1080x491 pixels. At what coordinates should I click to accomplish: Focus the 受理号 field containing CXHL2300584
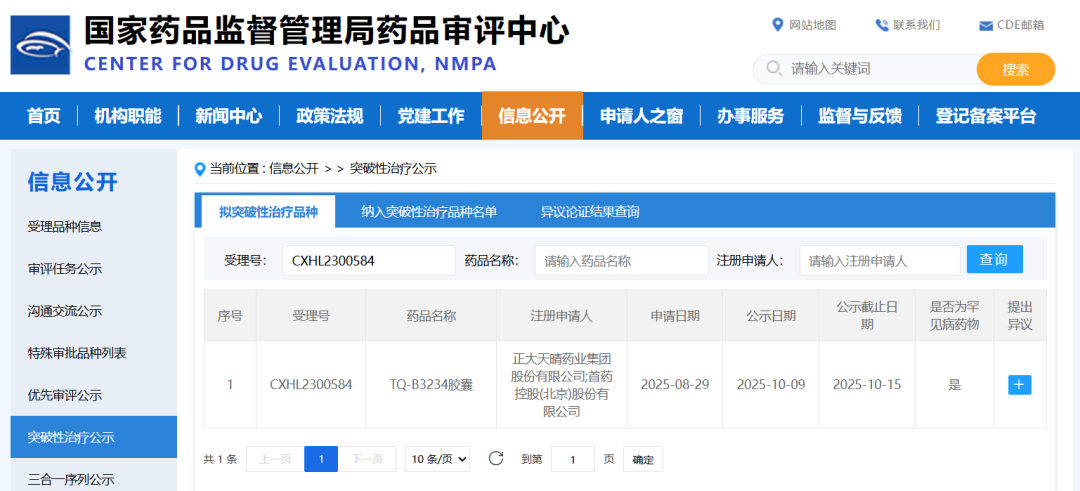point(368,260)
